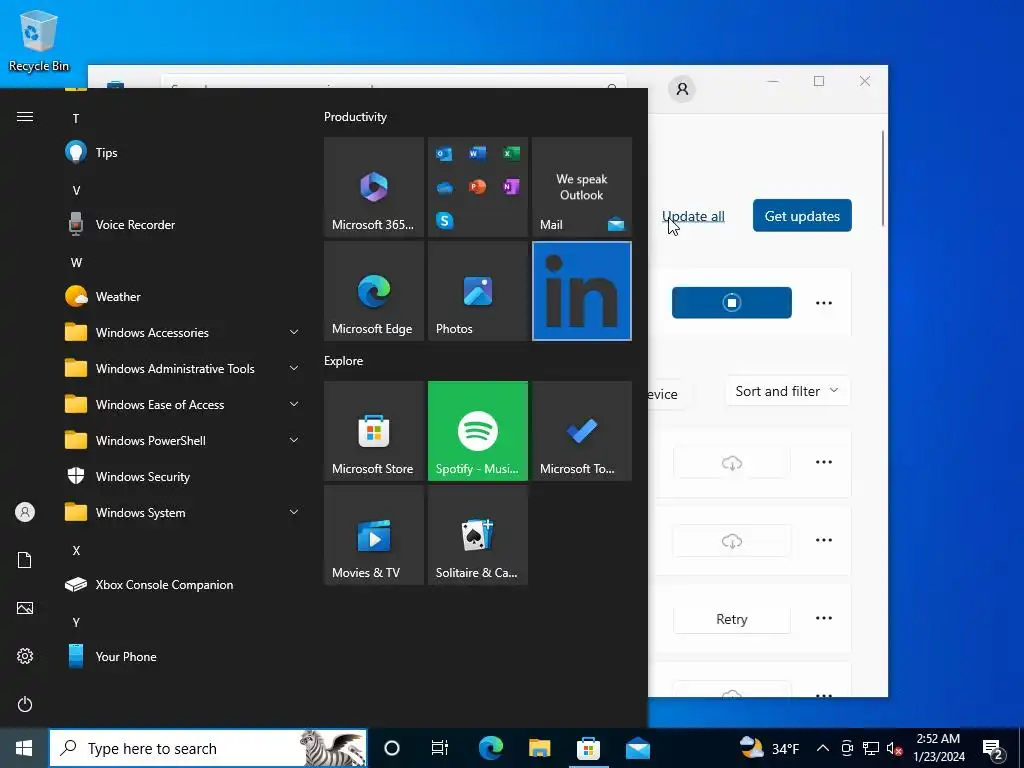Open Task View on taskbar
This screenshot has height=768, width=1024.
(440, 748)
